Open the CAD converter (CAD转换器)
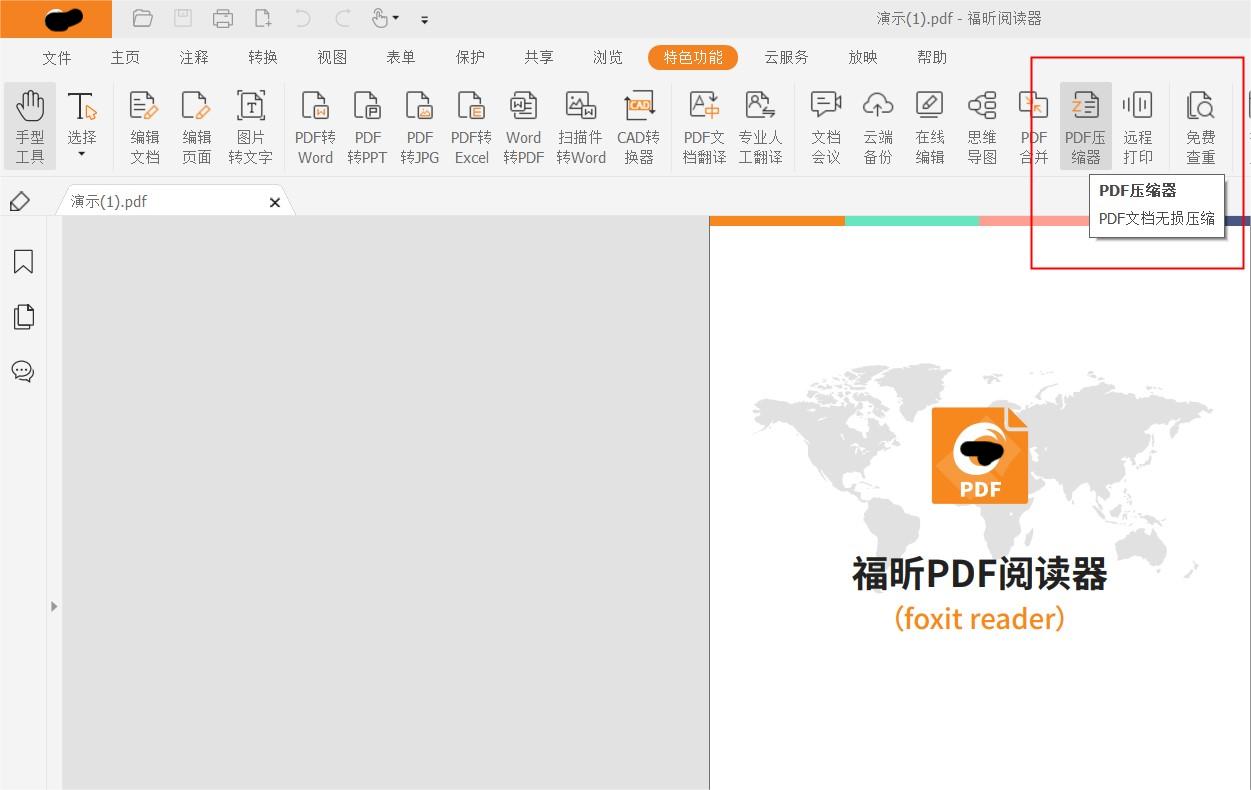 tap(638, 126)
